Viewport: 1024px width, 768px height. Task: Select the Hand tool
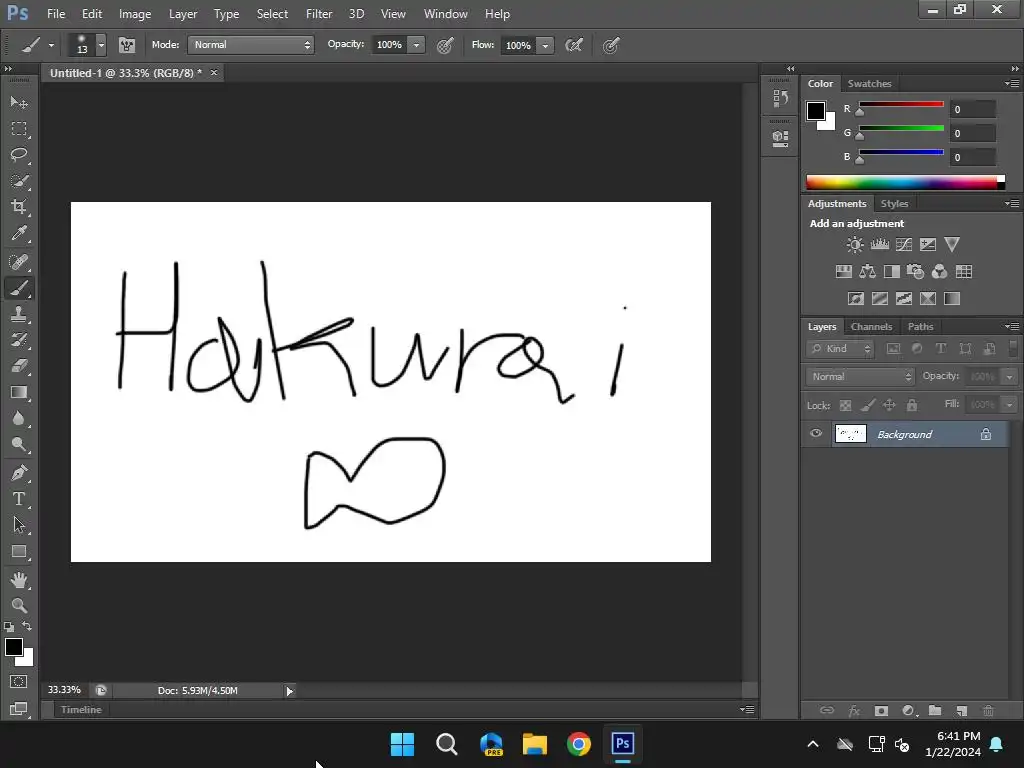[x=19, y=580]
